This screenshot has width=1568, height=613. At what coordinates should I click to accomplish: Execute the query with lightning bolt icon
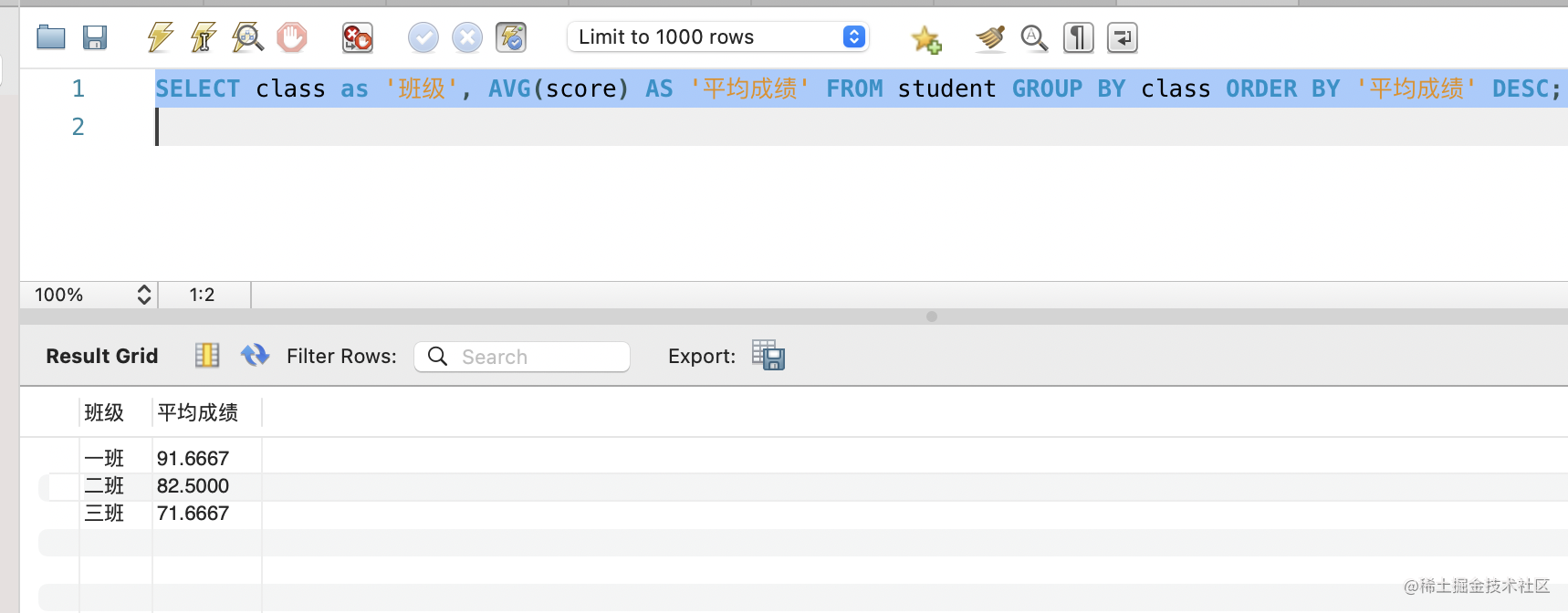(160, 37)
